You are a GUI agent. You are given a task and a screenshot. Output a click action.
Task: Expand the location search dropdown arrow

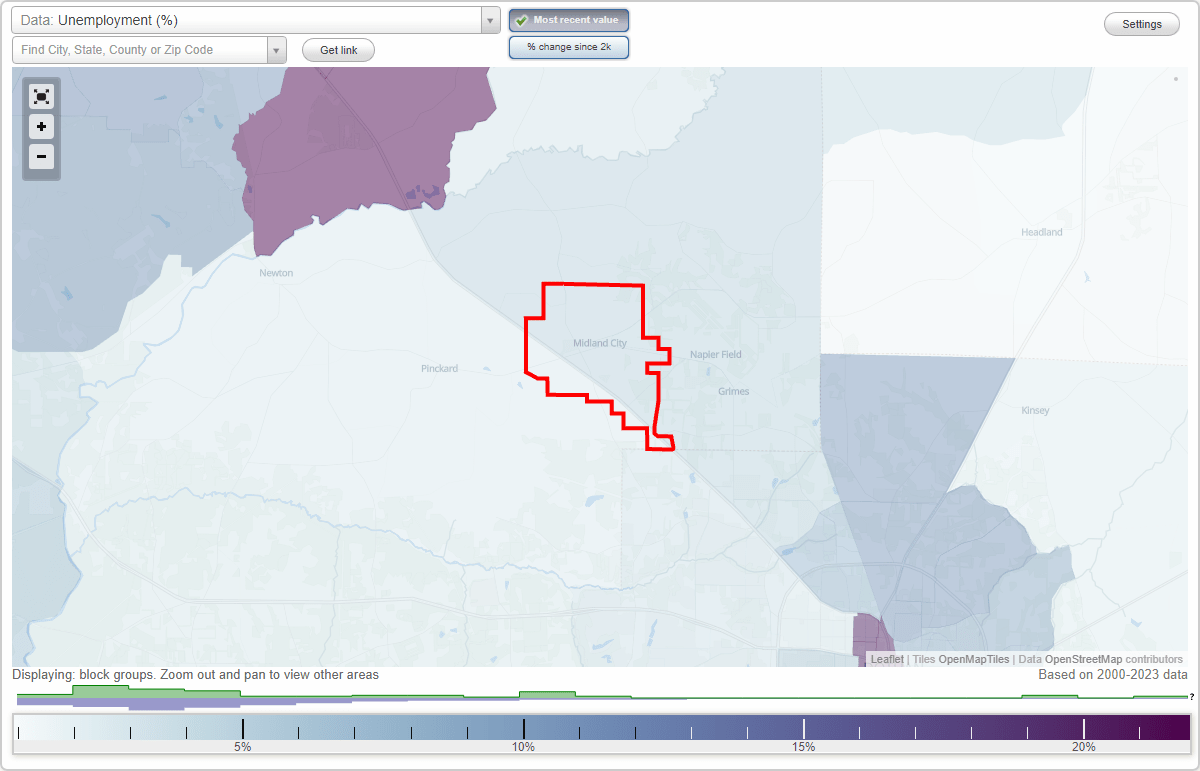point(277,50)
